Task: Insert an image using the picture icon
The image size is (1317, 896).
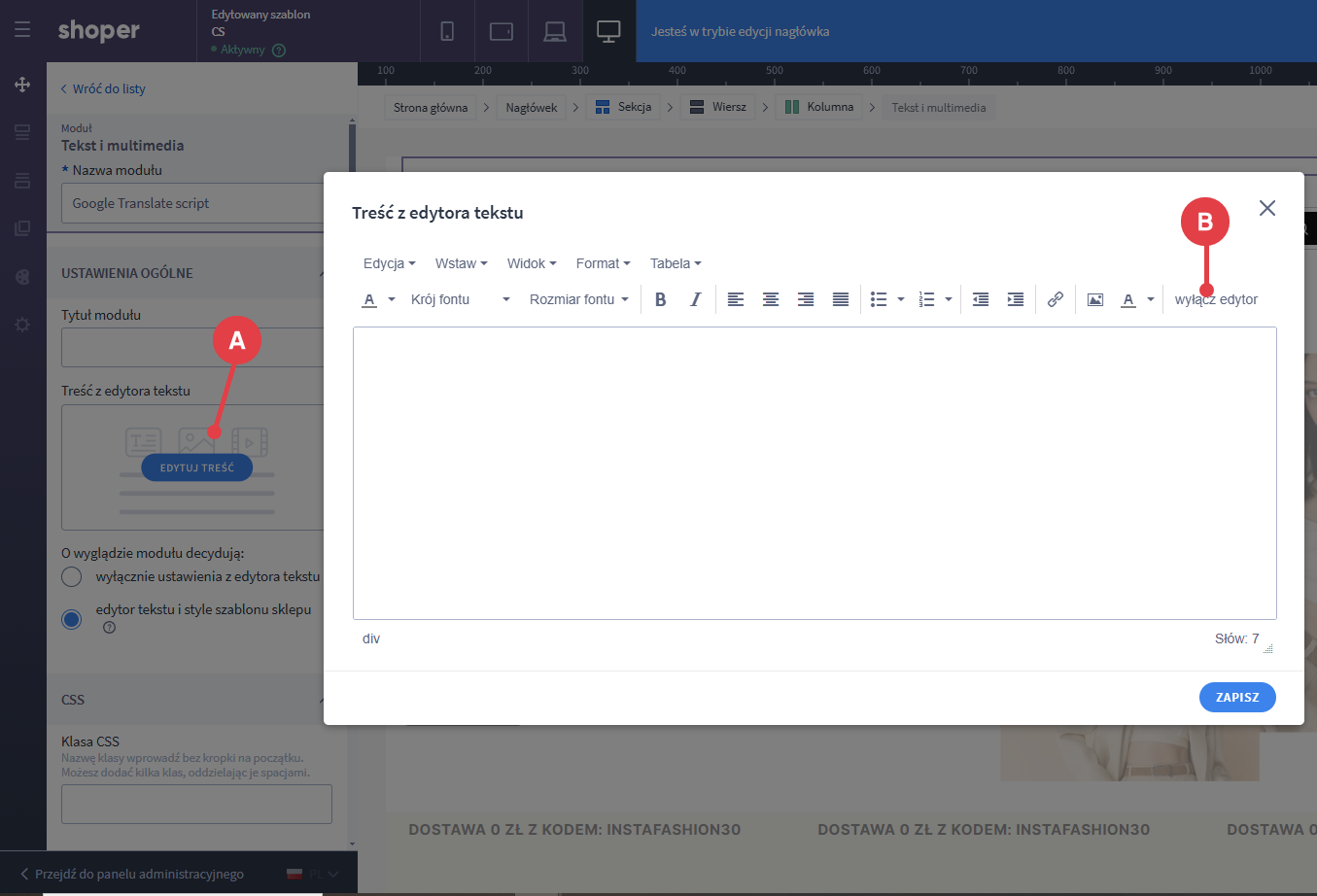Action: tap(1095, 299)
